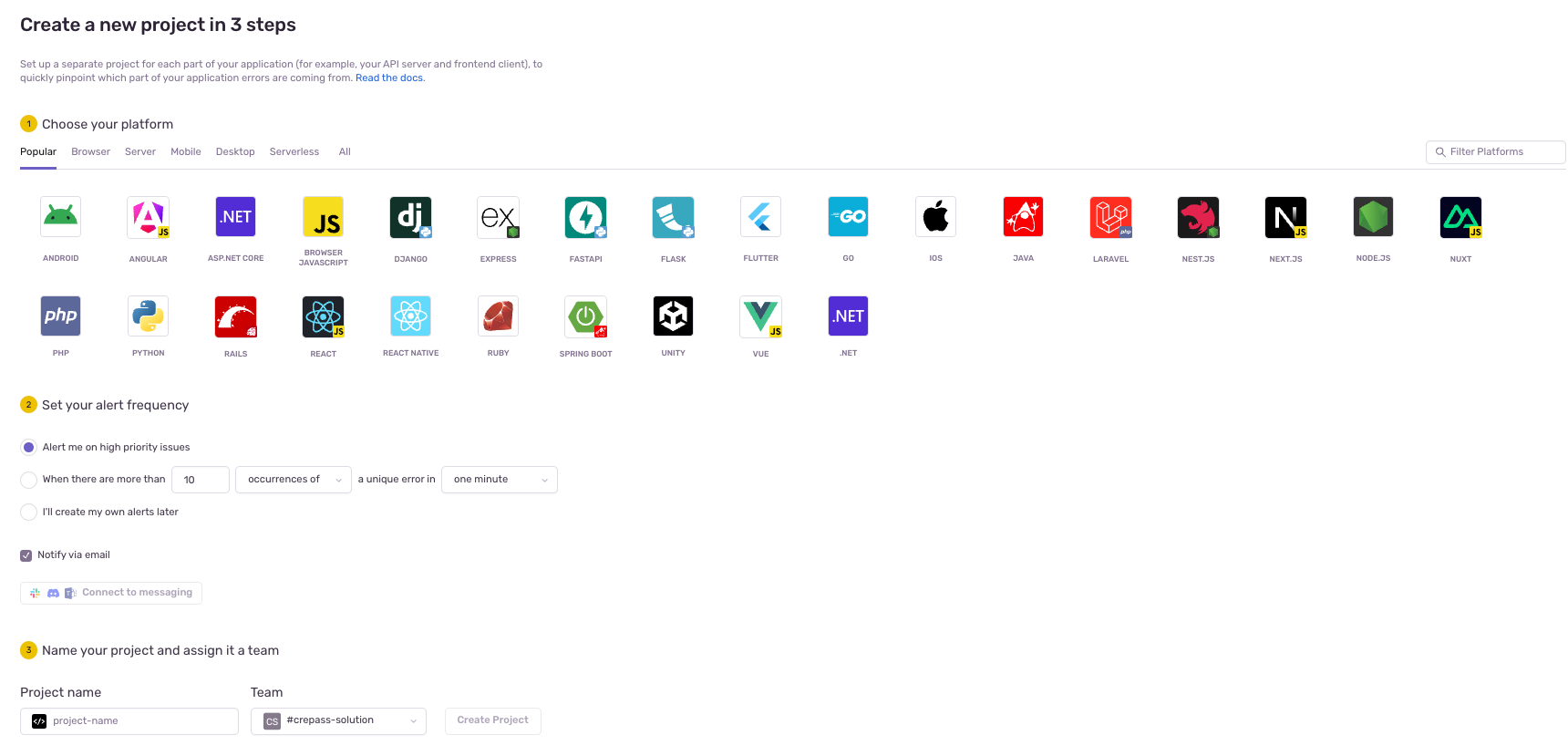Choose the React platform icon
The image size is (1568, 756).
(323, 316)
